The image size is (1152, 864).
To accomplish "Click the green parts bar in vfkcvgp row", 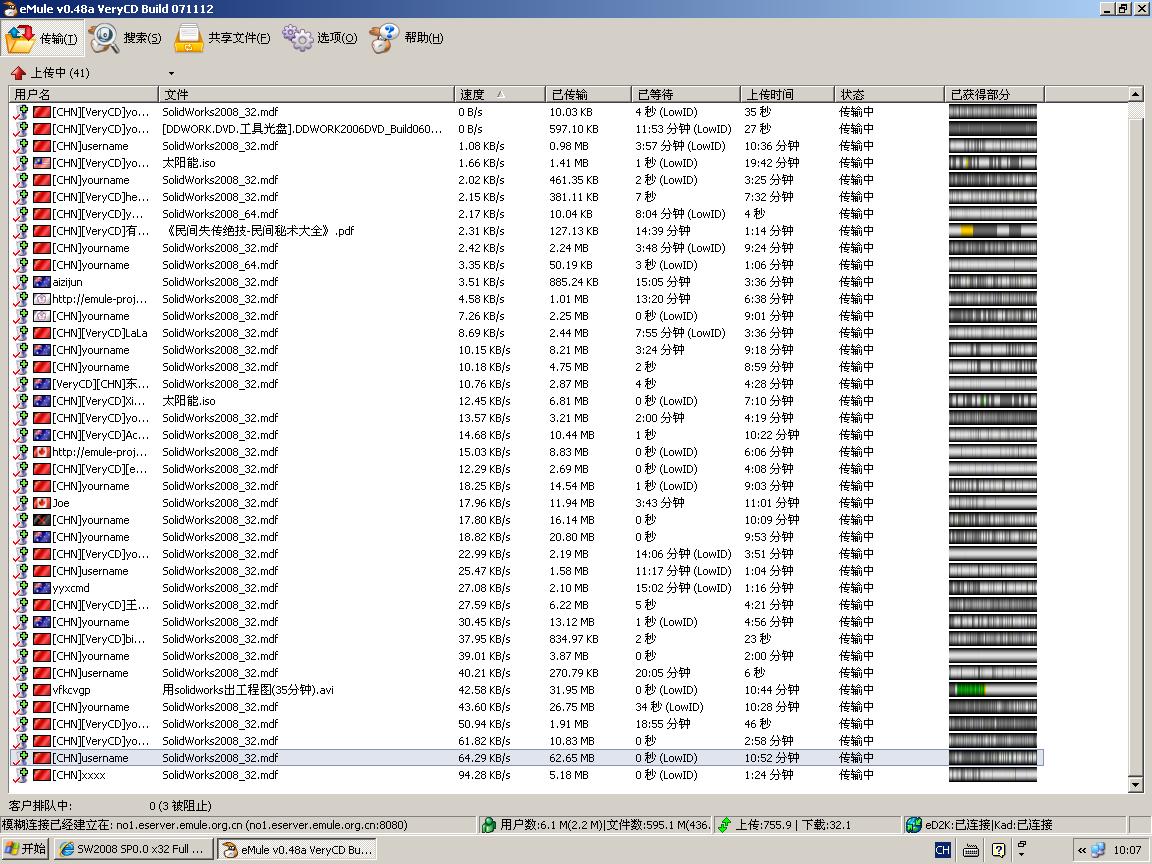I will [993, 690].
